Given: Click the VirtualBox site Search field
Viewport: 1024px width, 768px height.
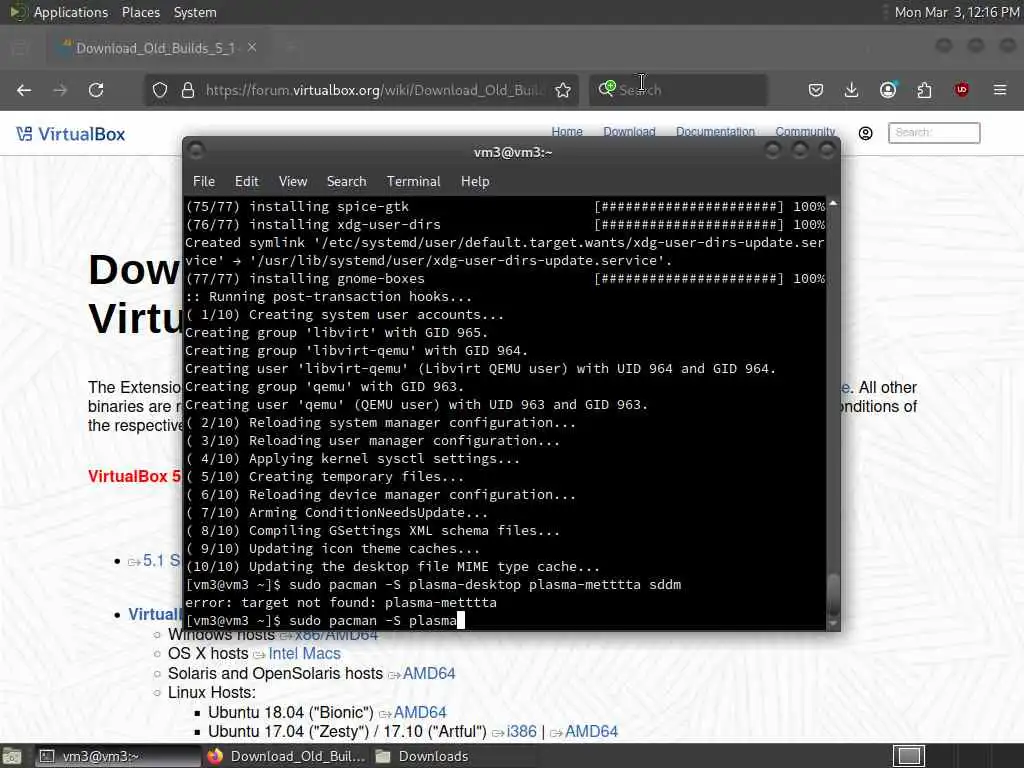Looking at the screenshot, I should tap(934, 133).
